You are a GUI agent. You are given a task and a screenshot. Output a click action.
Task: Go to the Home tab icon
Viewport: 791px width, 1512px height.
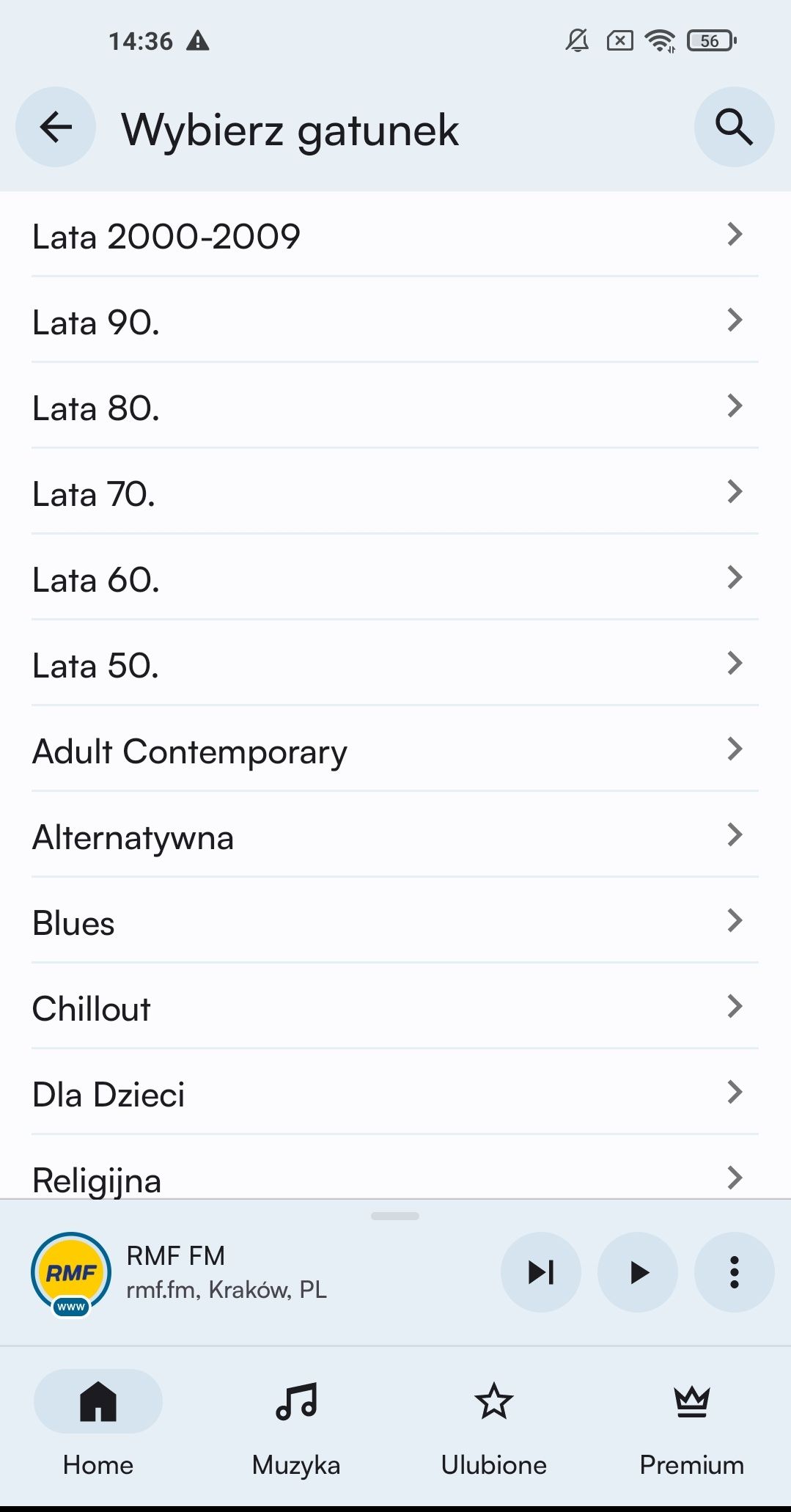pos(98,1401)
